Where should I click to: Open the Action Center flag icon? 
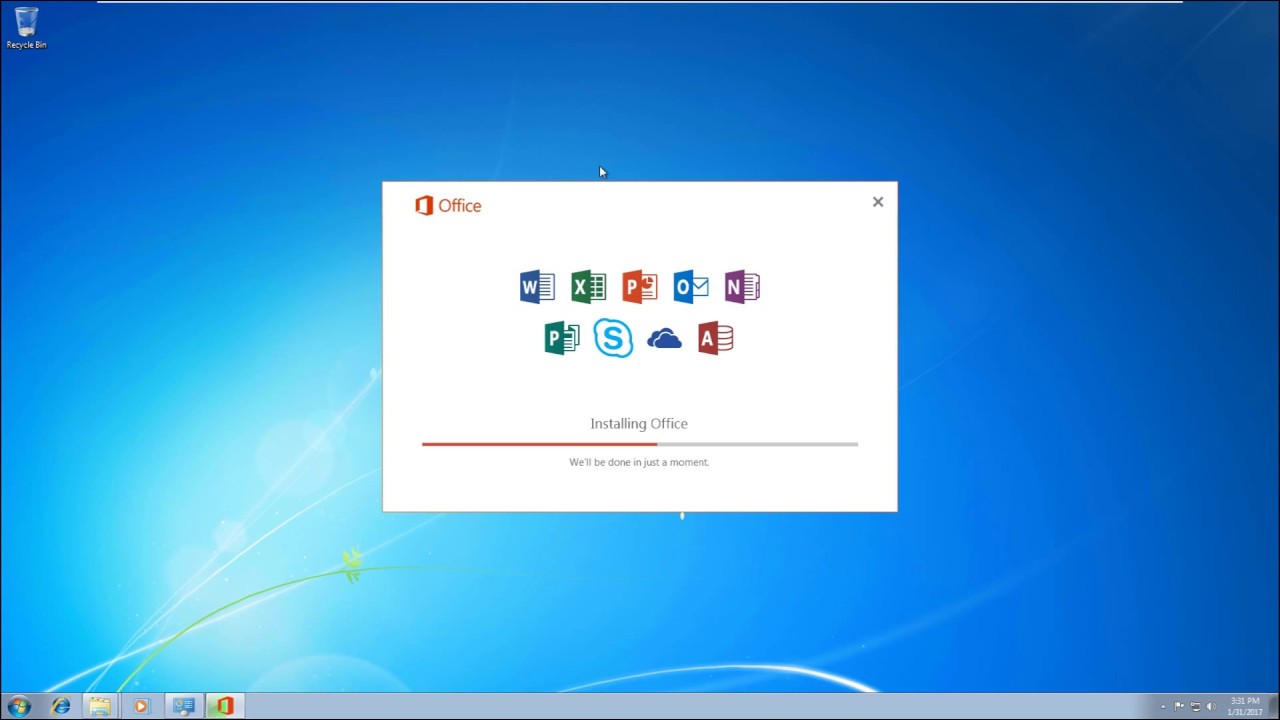coord(1179,706)
